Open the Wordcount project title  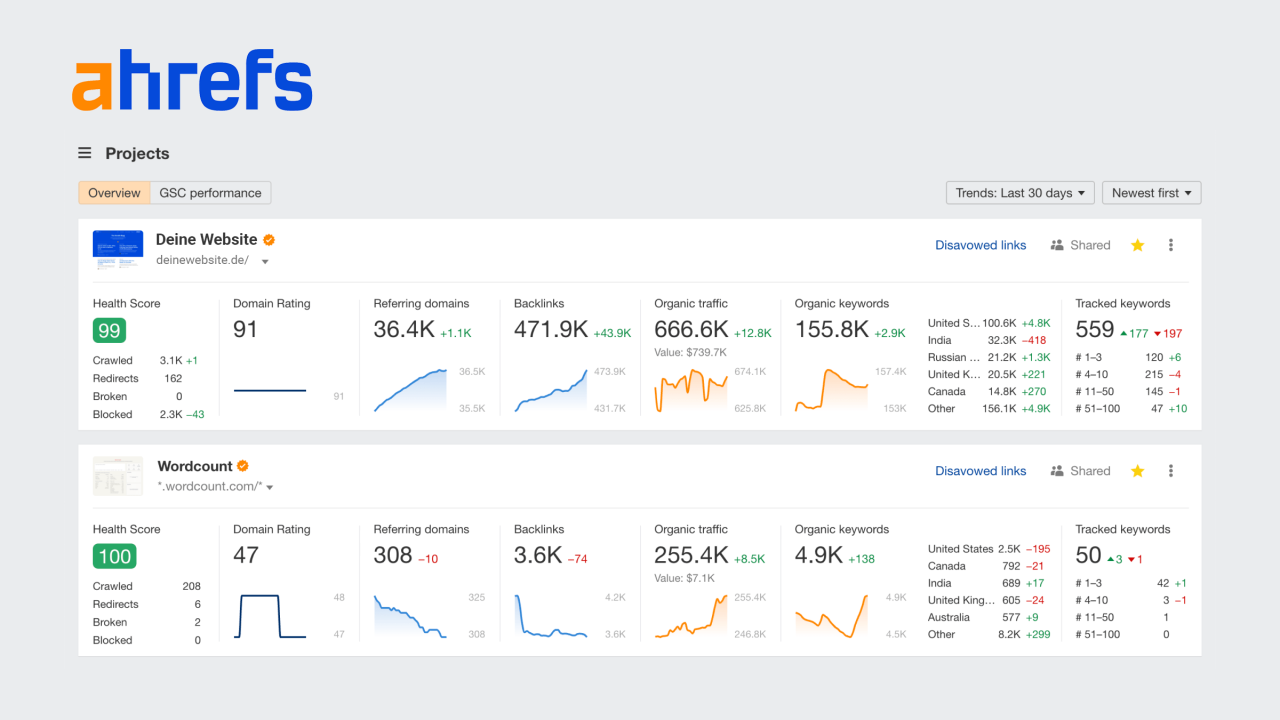[195, 466]
